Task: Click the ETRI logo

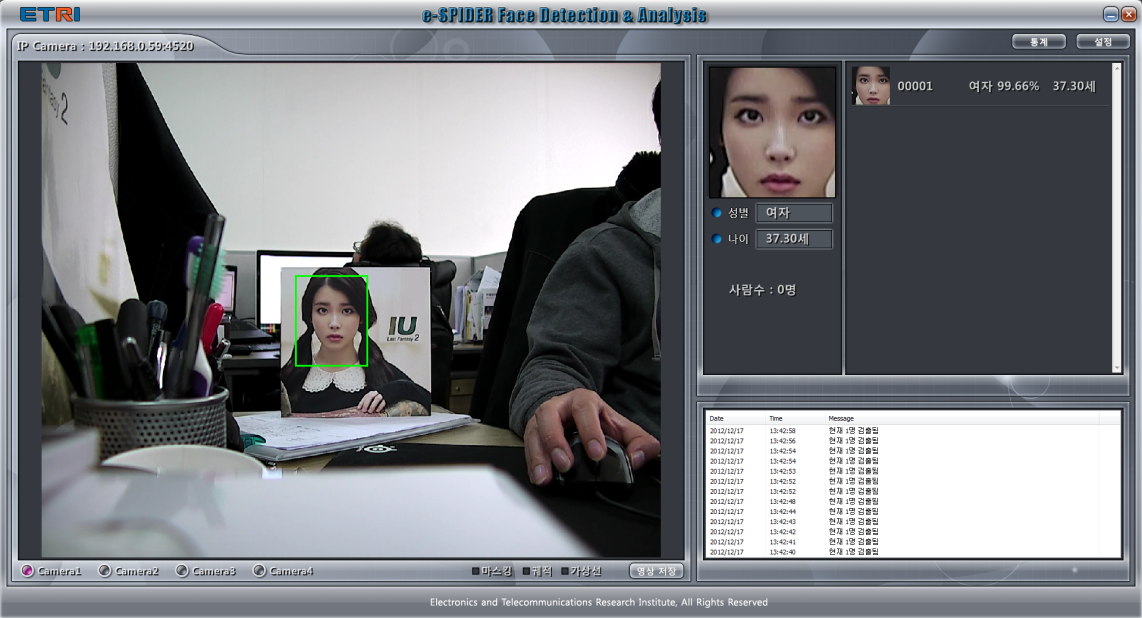Action: (x=50, y=14)
